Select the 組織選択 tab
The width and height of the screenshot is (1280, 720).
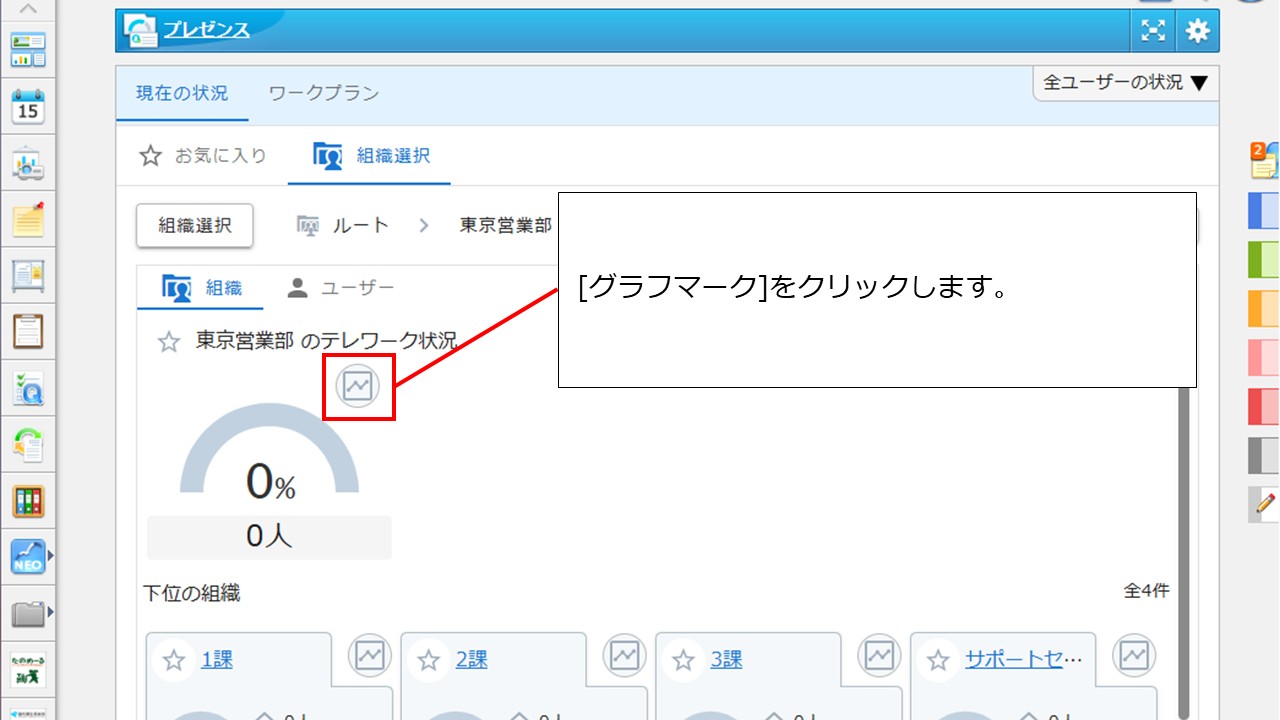point(370,155)
